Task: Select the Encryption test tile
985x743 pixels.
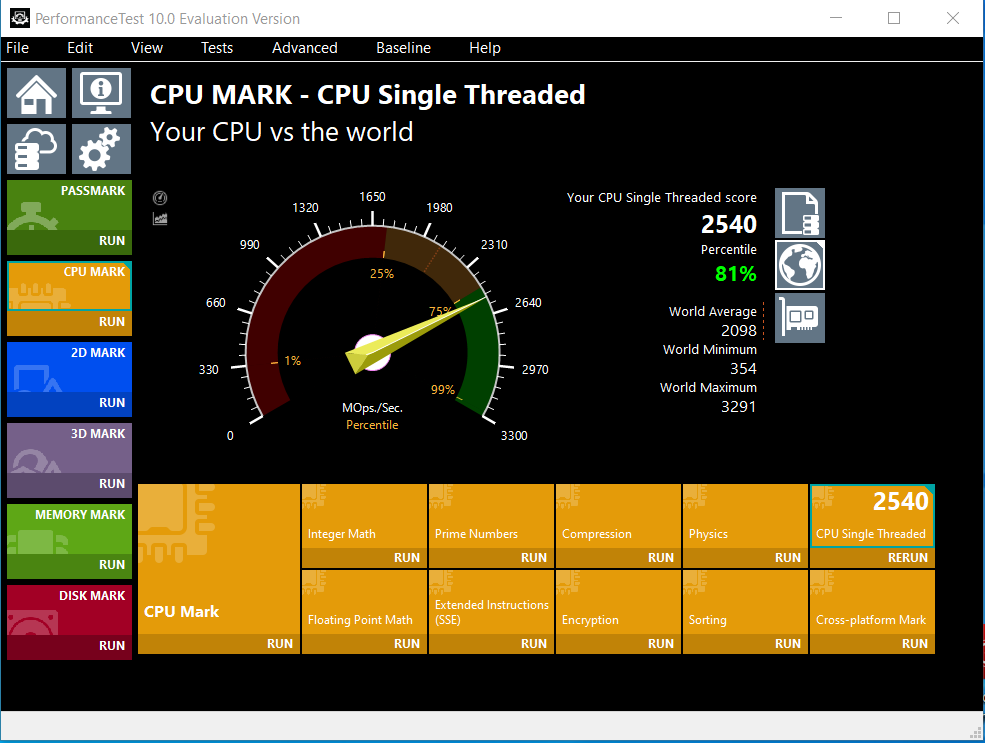Action: pyautogui.click(x=618, y=602)
